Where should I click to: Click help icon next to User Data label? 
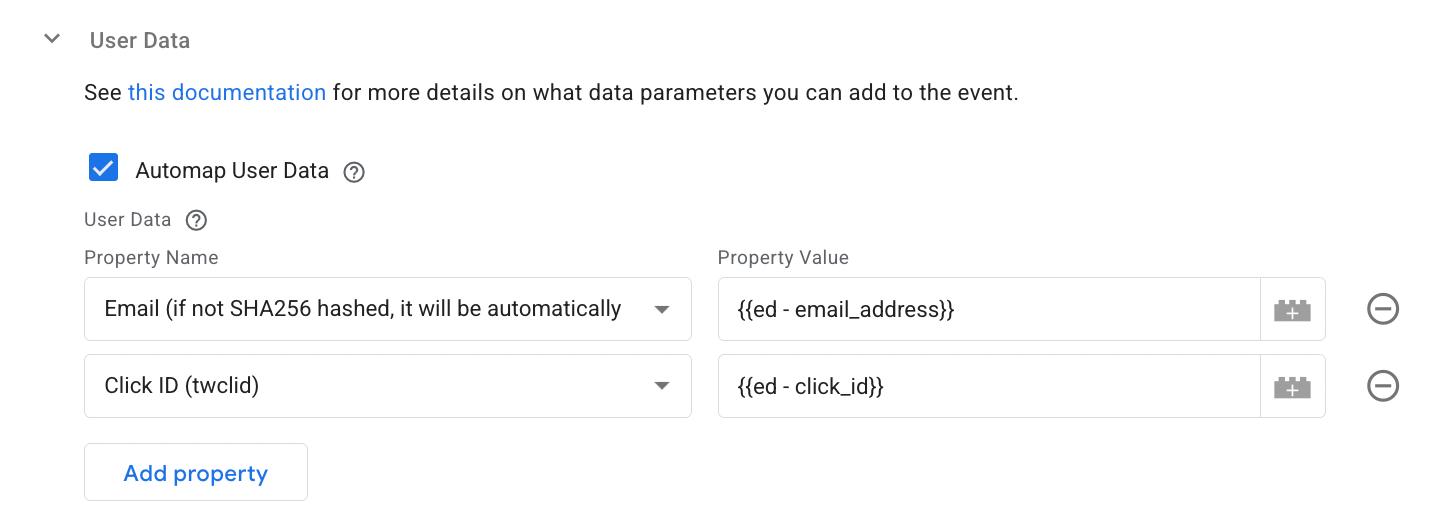pos(197,220)
